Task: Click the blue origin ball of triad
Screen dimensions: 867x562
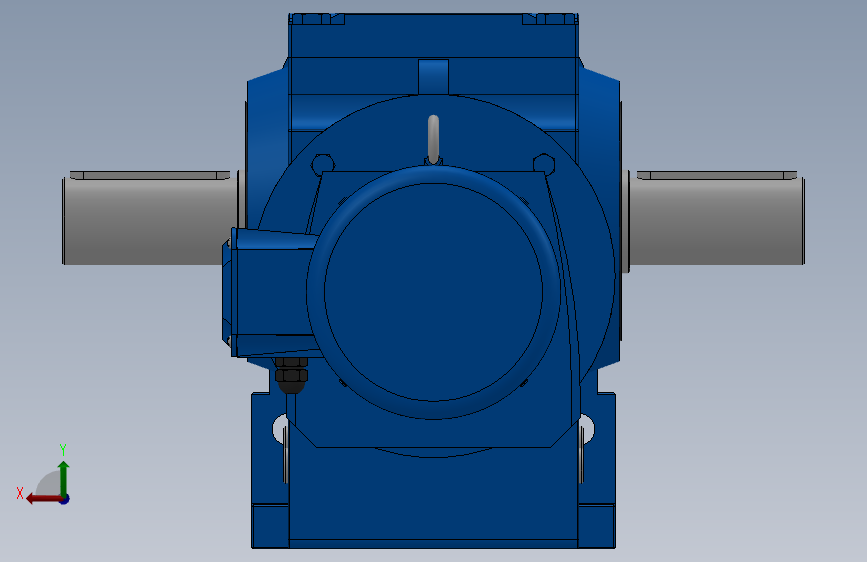Action: 64,499
